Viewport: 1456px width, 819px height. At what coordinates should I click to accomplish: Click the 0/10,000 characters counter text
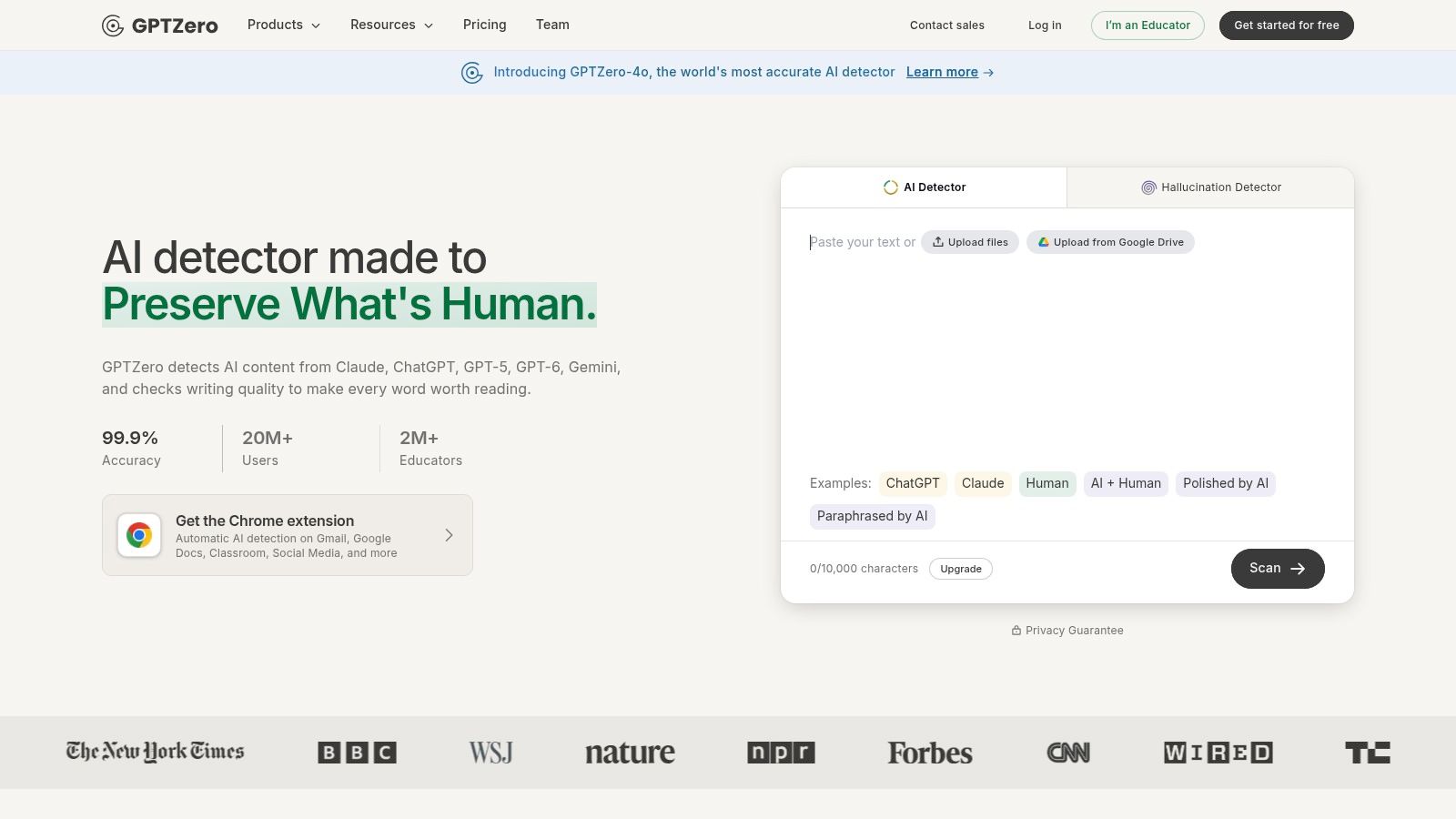[864, 569]
